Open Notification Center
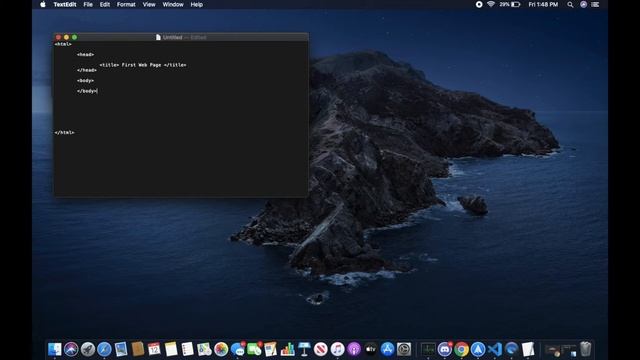640x360 pixels. [596, 4]
